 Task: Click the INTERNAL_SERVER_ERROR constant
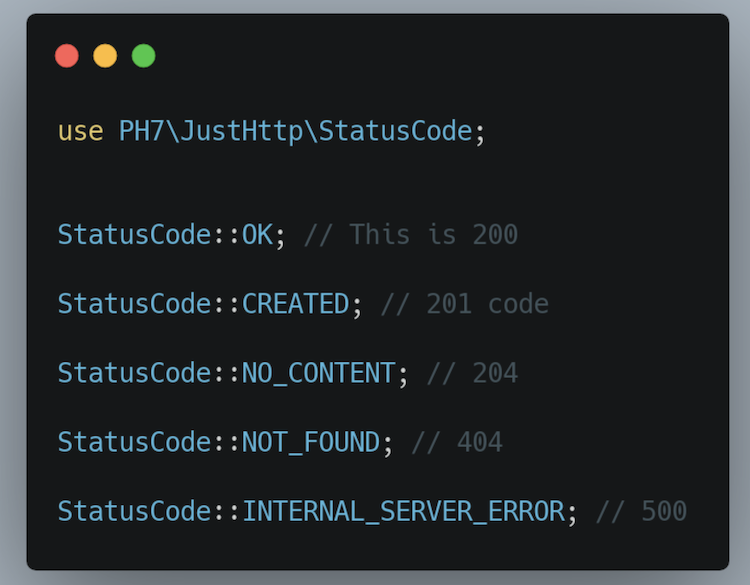click(403, 511)
